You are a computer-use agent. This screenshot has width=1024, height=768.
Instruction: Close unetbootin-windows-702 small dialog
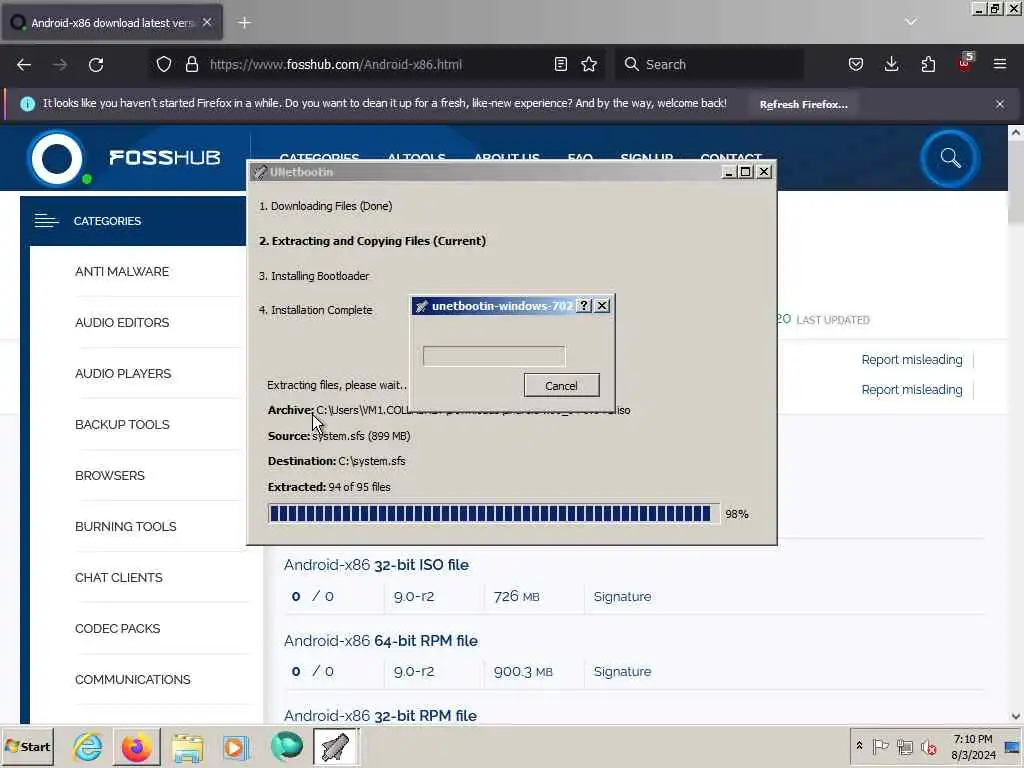point(602,306)
